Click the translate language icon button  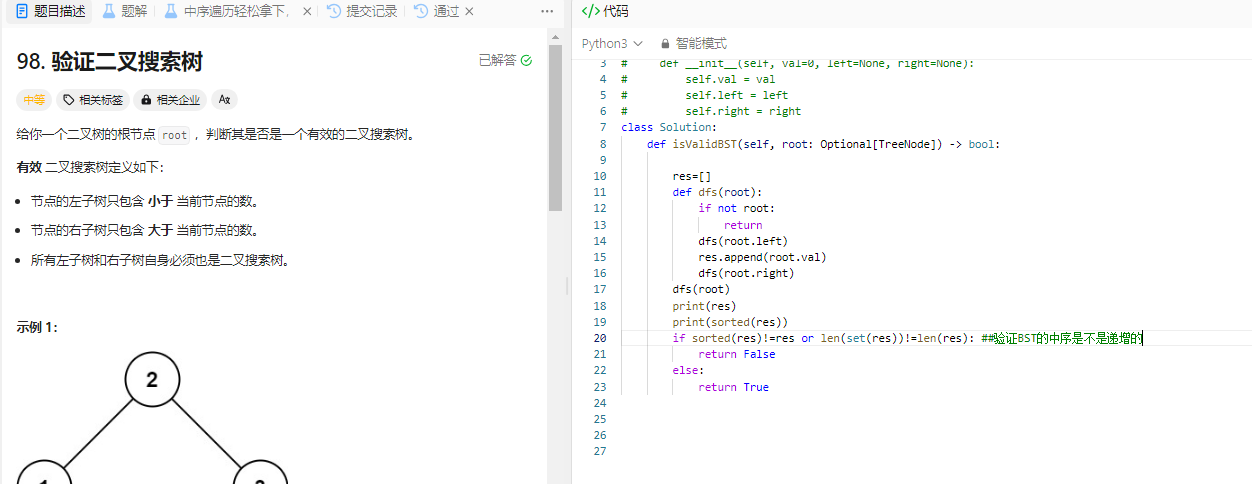pos(225,100)
